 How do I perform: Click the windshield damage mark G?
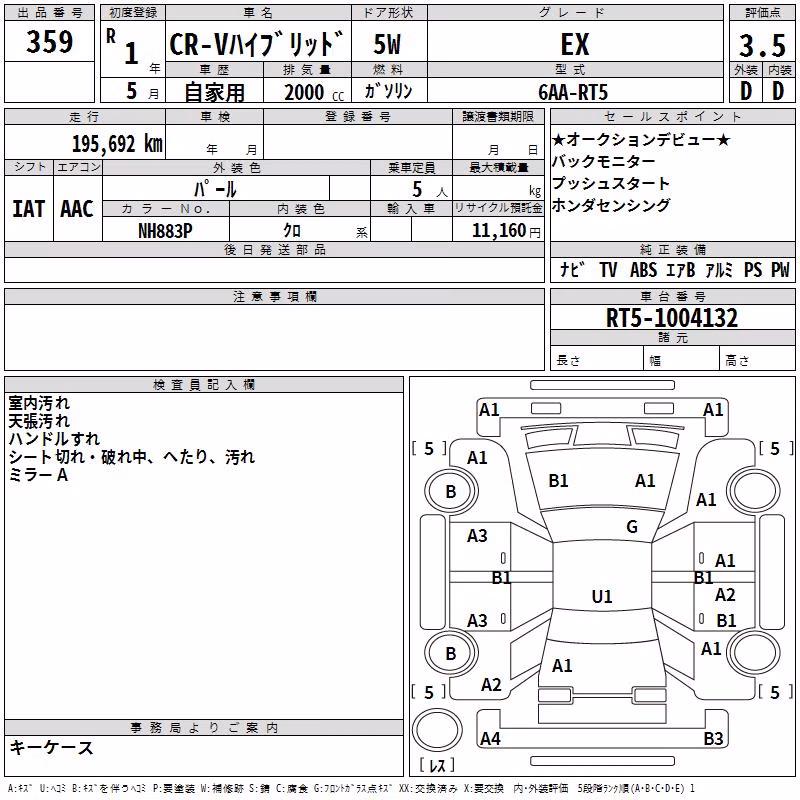(632, 526)
